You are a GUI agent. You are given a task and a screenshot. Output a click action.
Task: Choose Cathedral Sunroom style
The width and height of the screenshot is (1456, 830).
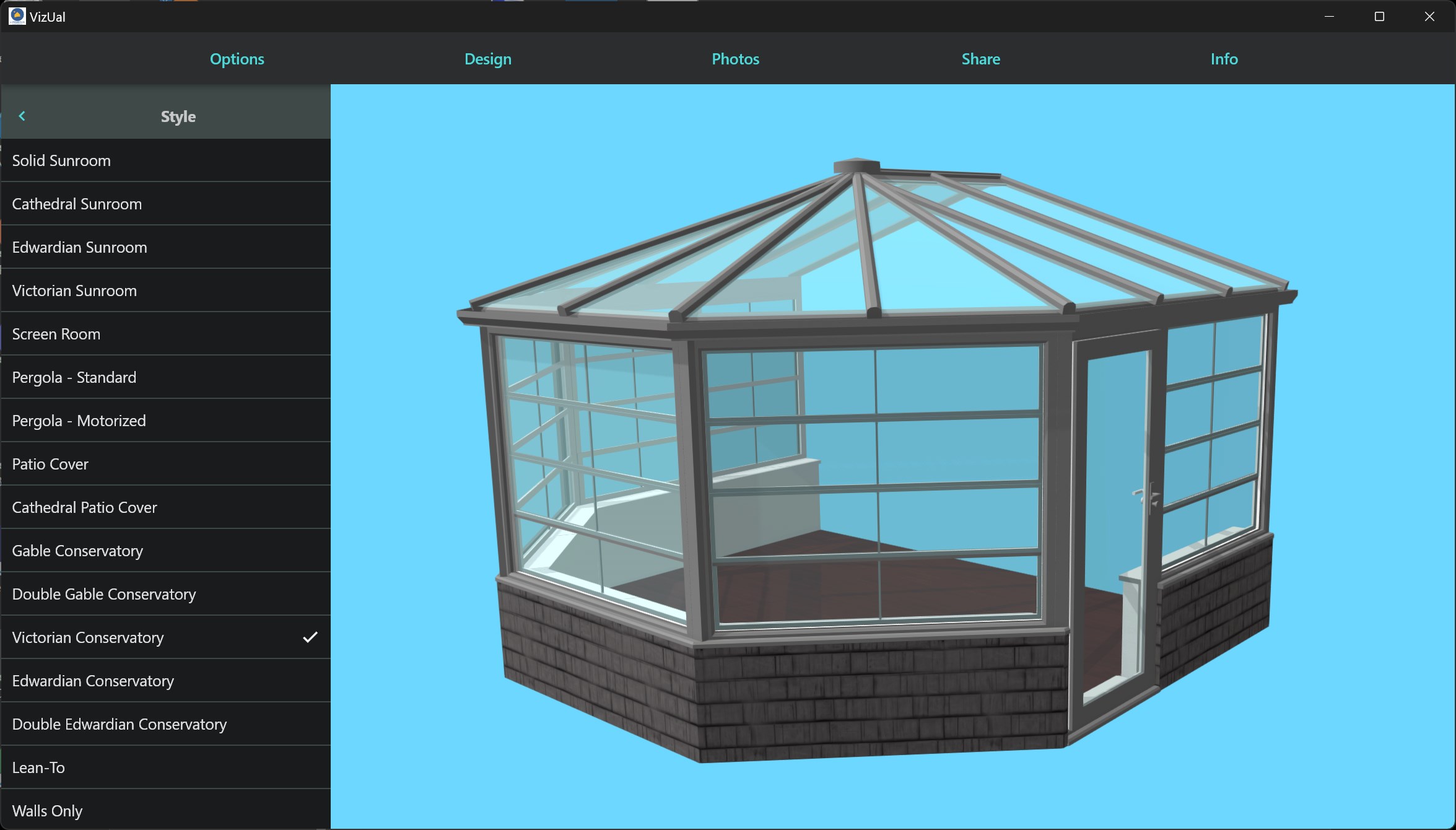pos(165,204)
